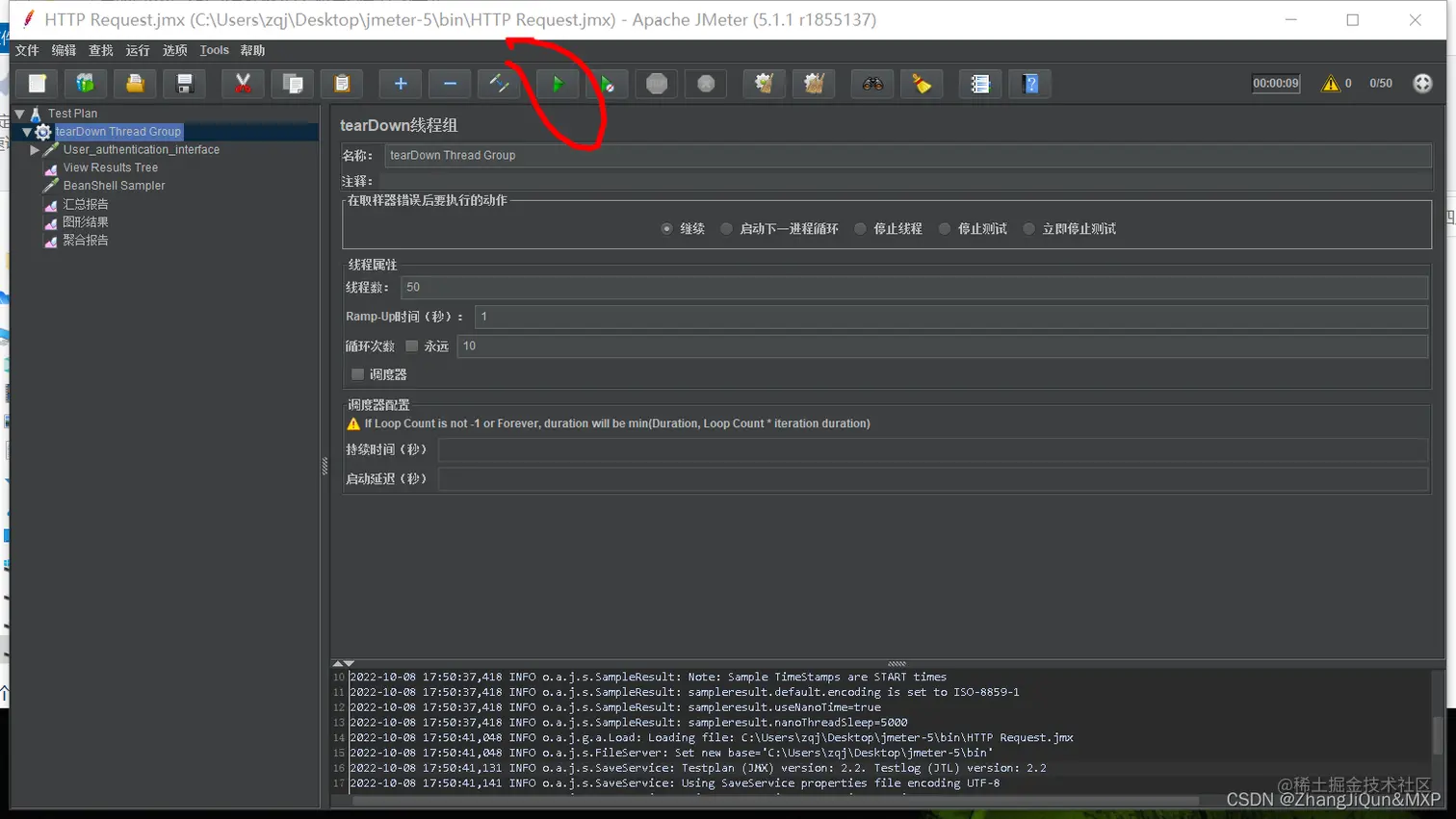The height and width of the screenshot is (819, 1456).
Task: Click the 名称 name input field
Action: click(x=908, y=155)
